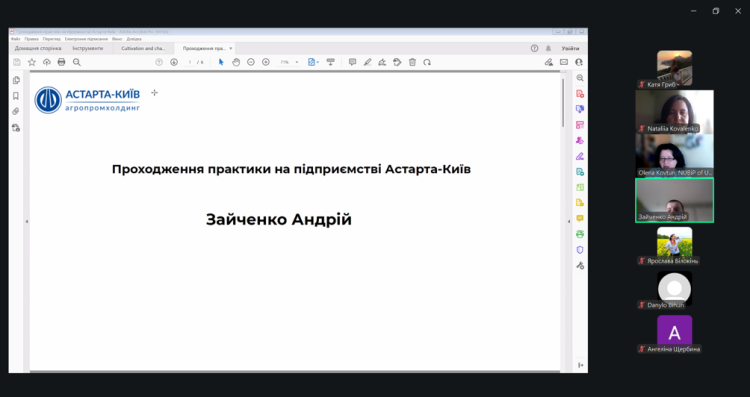
Task: Add a sticky note comment
Action: 353,62
